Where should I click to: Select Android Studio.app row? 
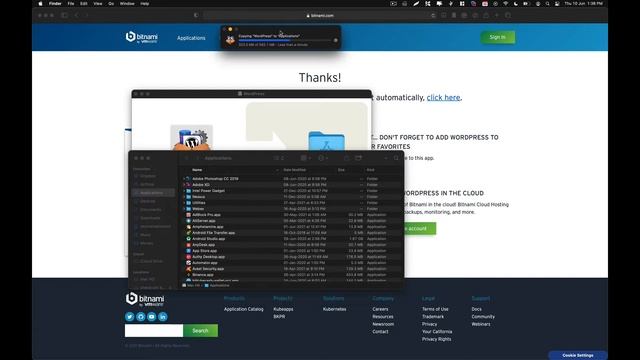[x=291, y=239]
